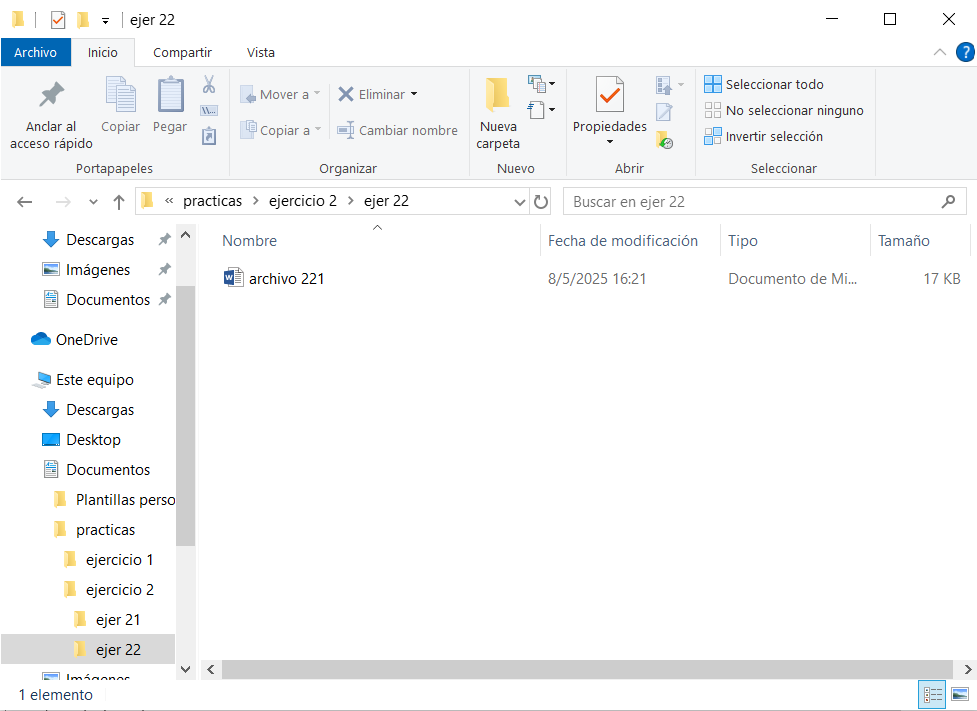Viewport: 977px width, 711px height.
Task: Collapse the ribbon with the chevron
Action: [939, 52]
